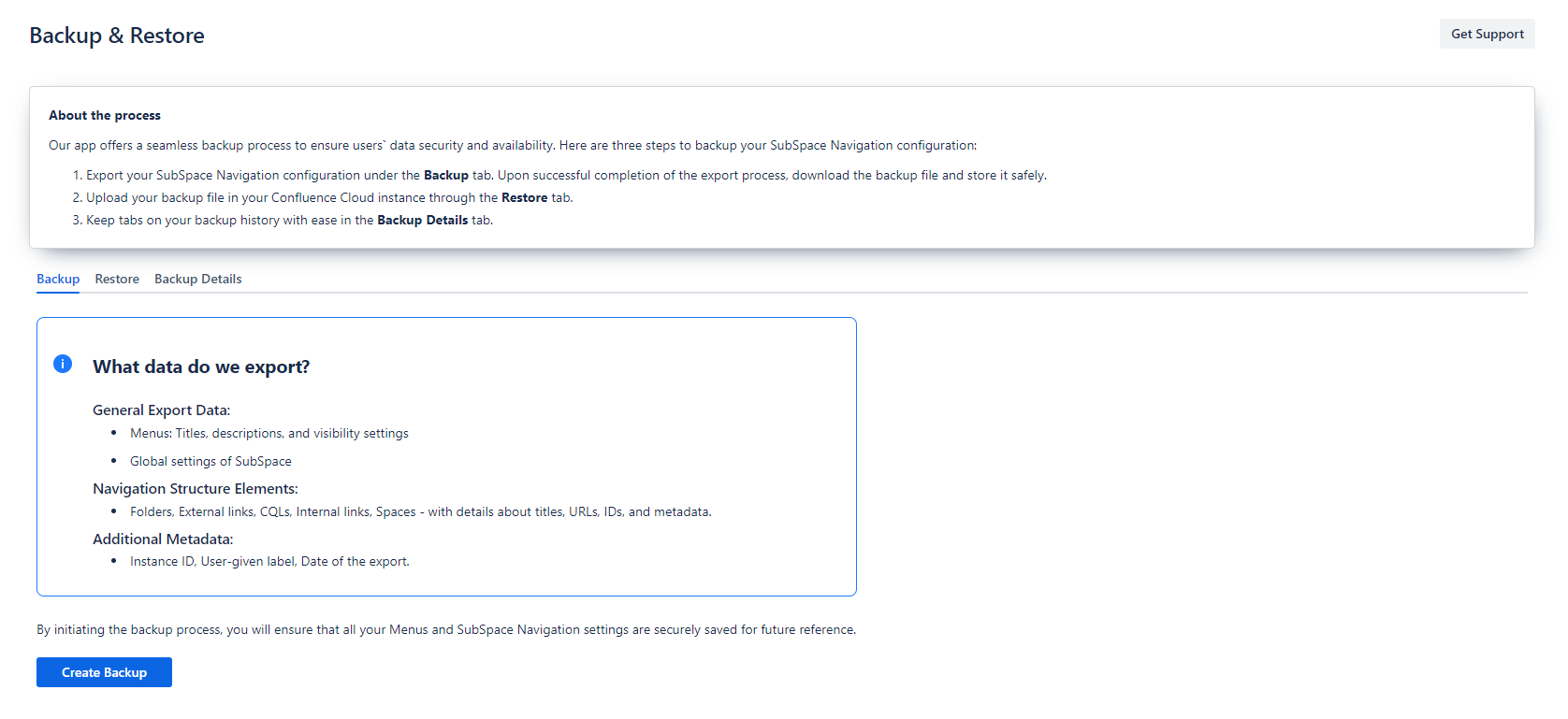Click bold 'Backup' word in step one
This screenshot has width=1568, height=719.
tap(445, 175)
